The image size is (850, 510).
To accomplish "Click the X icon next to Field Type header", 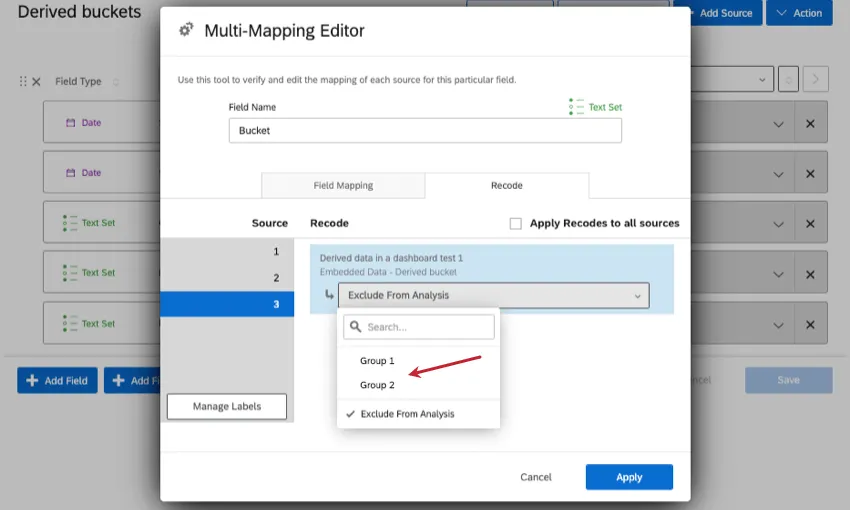I will 37,81.
